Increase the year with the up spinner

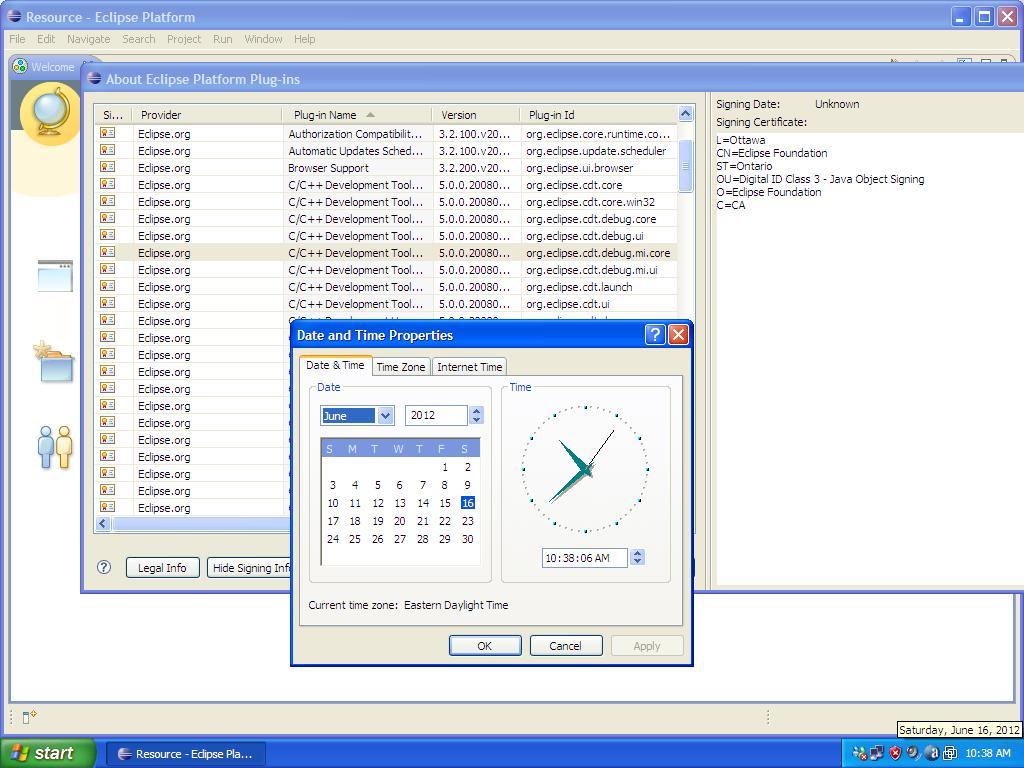tap(477, 411)
